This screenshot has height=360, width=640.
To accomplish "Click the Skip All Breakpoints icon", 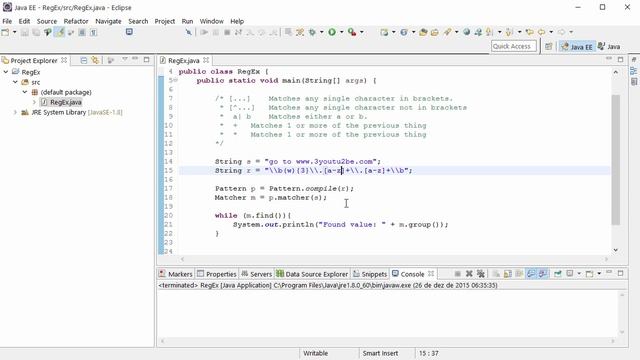I will point(188,32).
